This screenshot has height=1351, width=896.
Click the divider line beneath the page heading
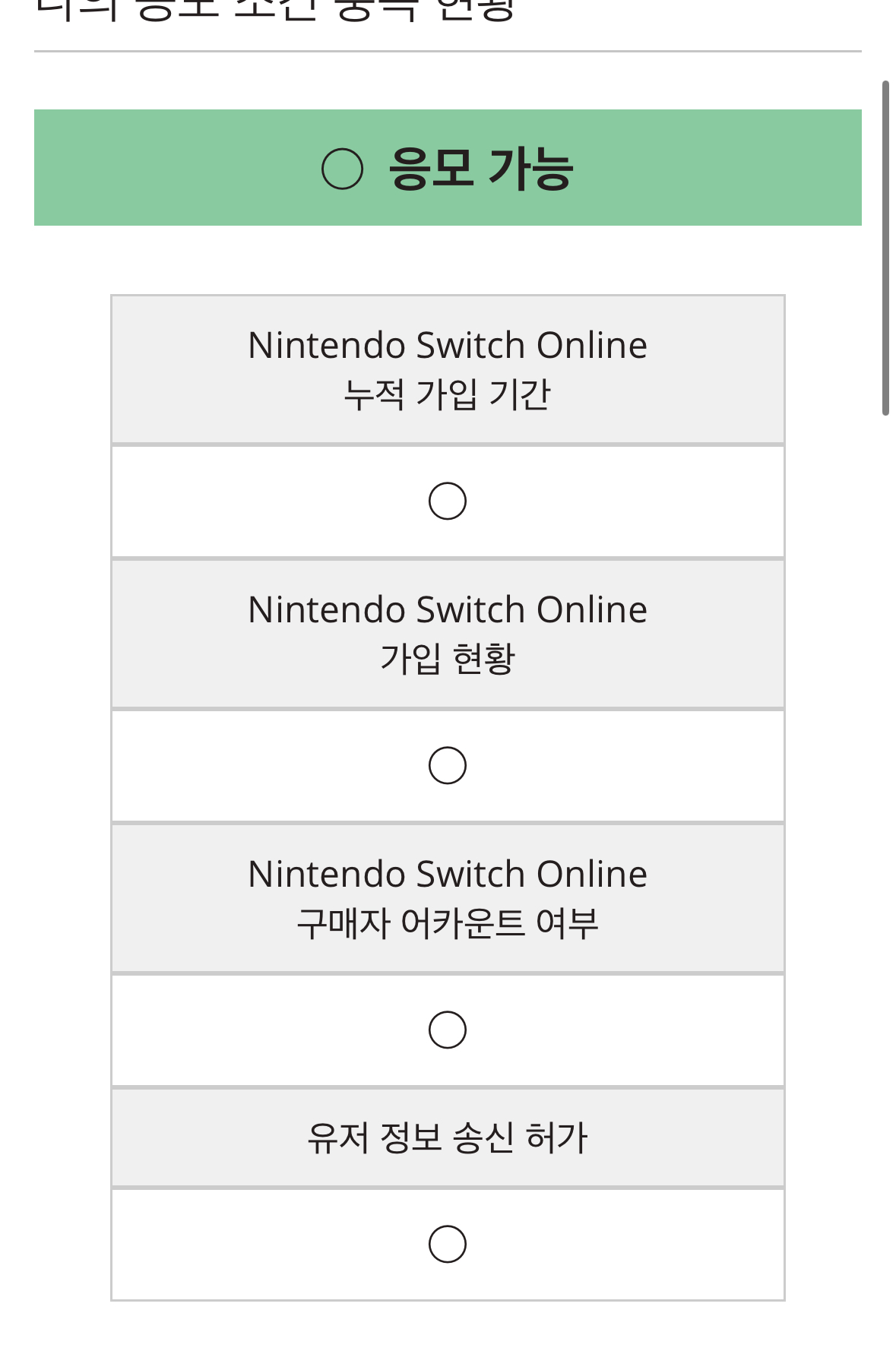tap(447, 52)
